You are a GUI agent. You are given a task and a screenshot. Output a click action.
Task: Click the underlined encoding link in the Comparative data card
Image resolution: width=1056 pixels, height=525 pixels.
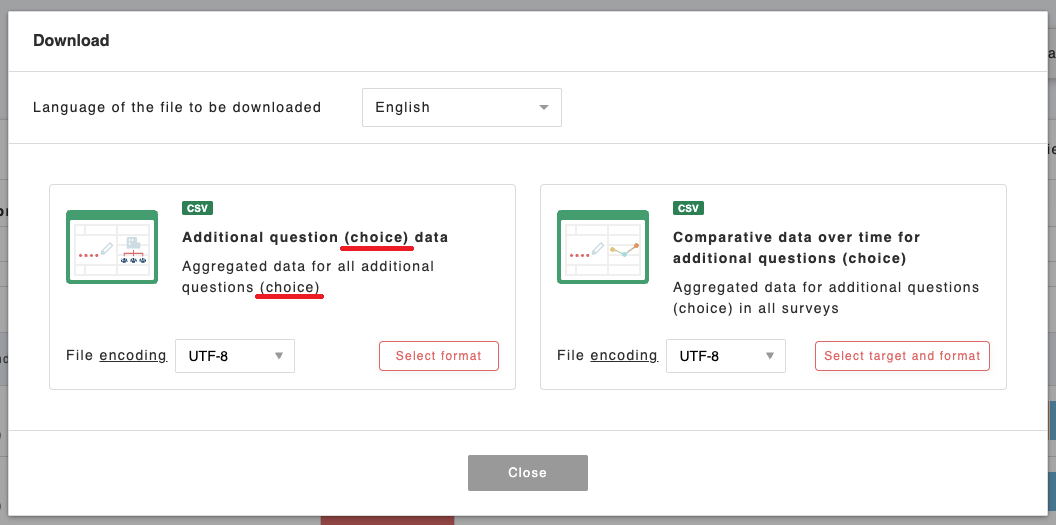[x=624, y=355]
